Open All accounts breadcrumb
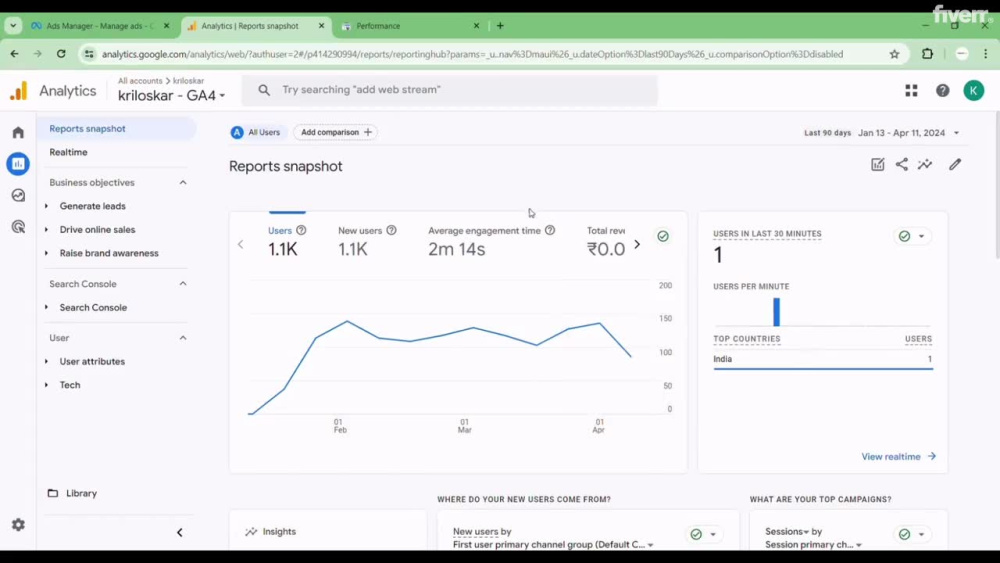 140,81
